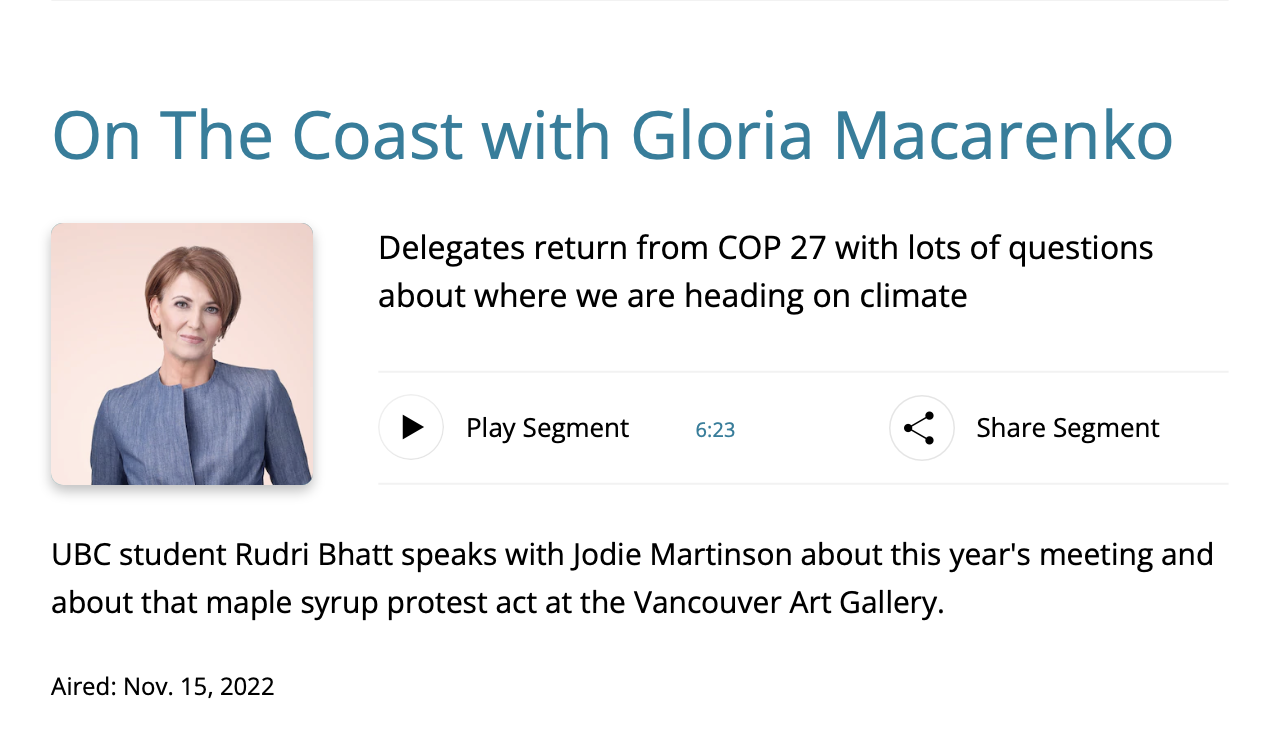Viewport: 1281px width, 740px height.
Task: Open the On The Coast show title link
Action: coord(612,136)
